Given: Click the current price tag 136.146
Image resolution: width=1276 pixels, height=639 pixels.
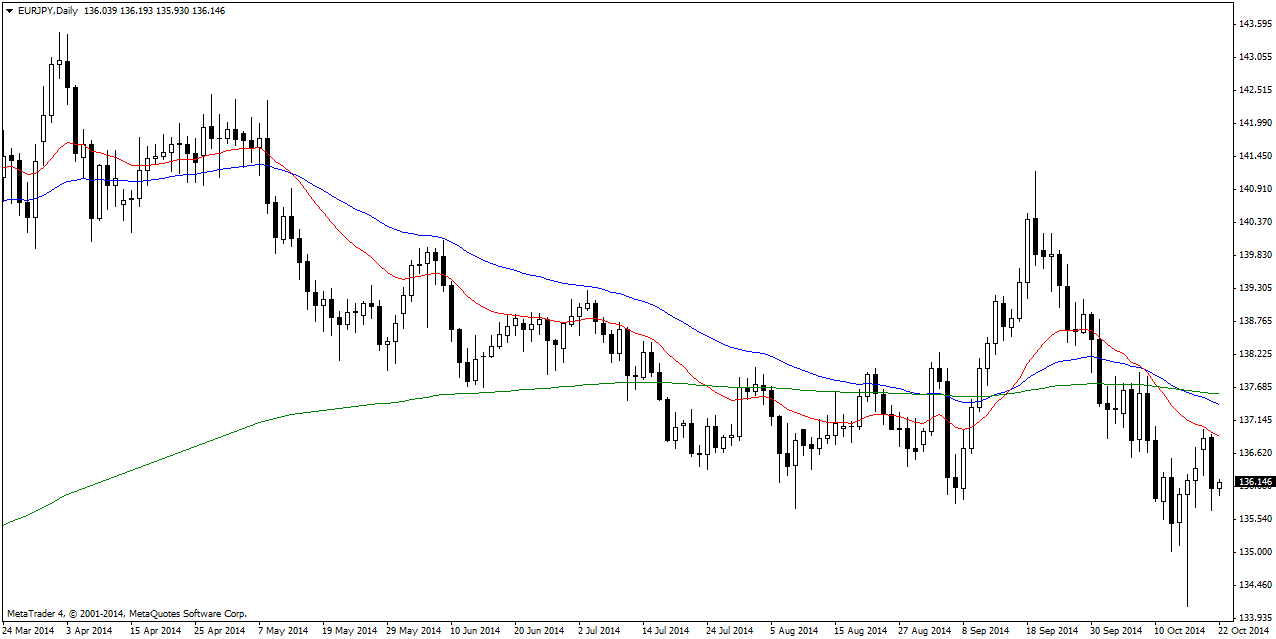Looking at the screenshot, I should point(1253,482).
